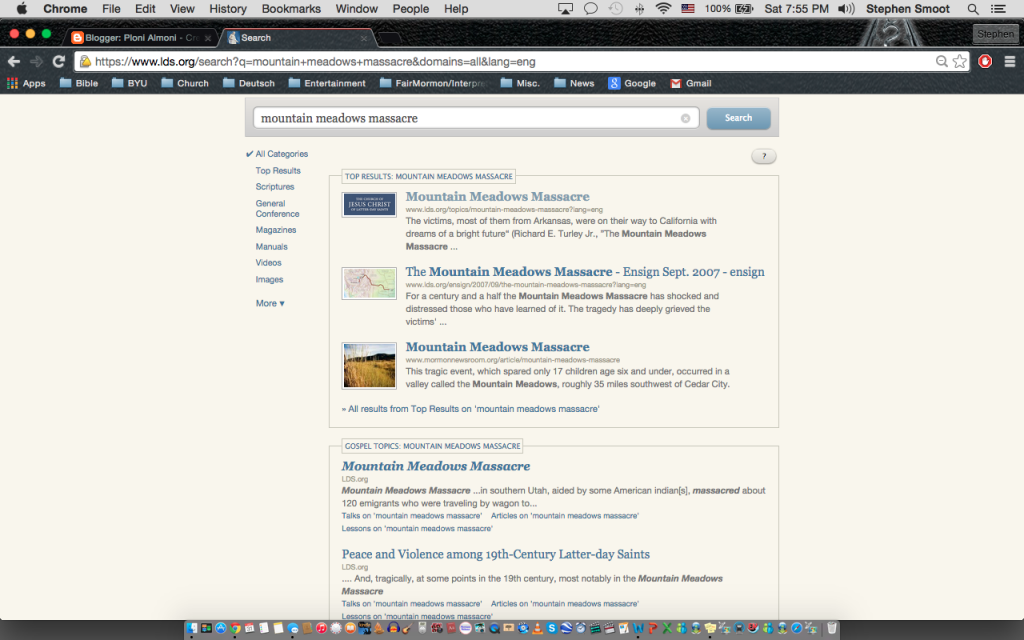Switch to the Blogger: Ploni Almoni tab
1024x640 pixels.
[x=142, y=38]
